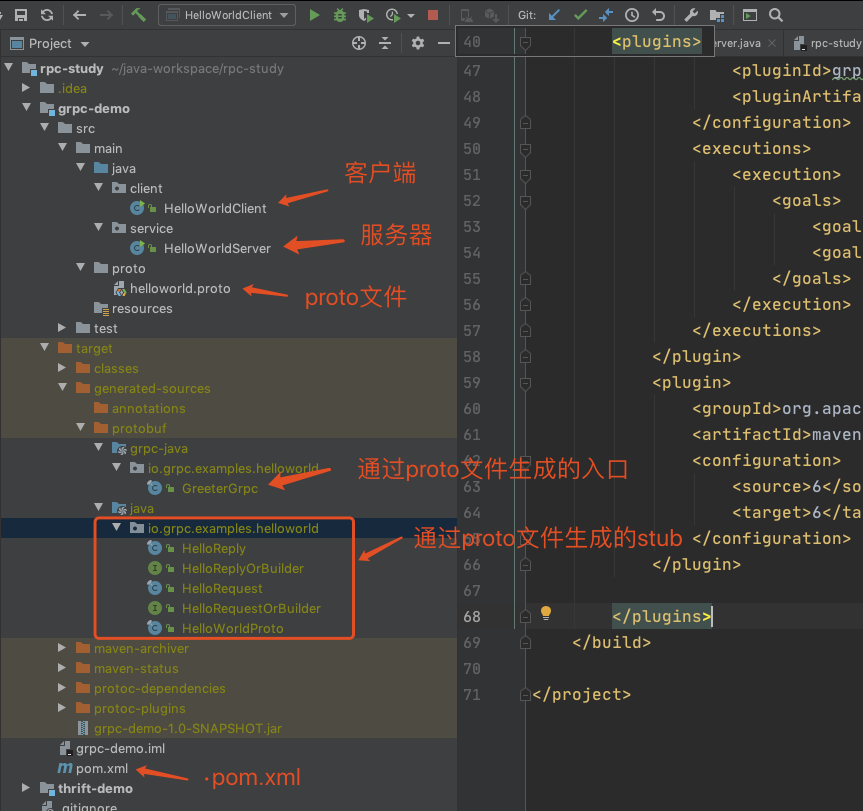
Task: Fold the executions tag at line 50
Action: (x=525, y=148)
